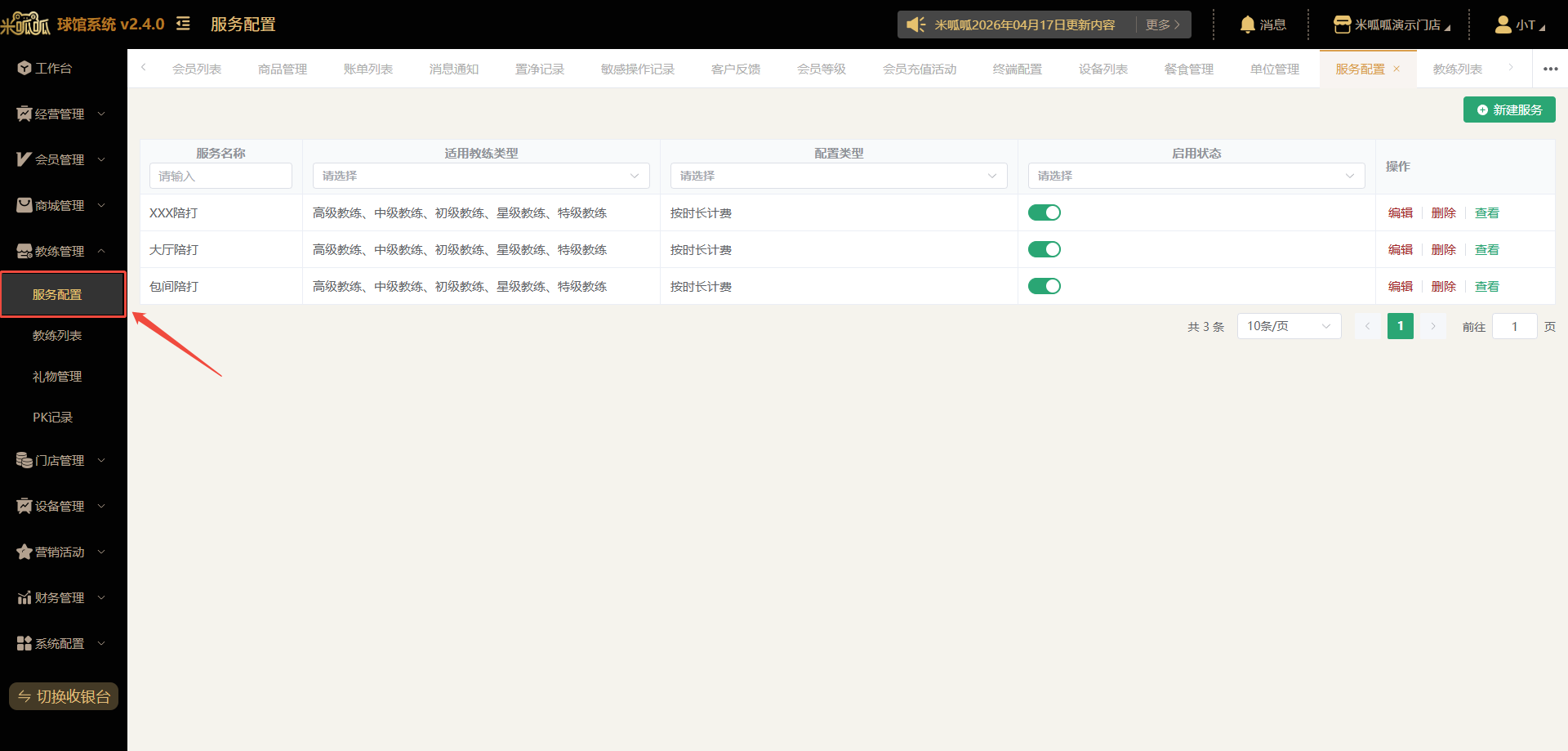Image resolution: width=1568 pixels, height=751 pixels.
Task: Click the 设备管理 sidebar icon
Action: [24, 506]
